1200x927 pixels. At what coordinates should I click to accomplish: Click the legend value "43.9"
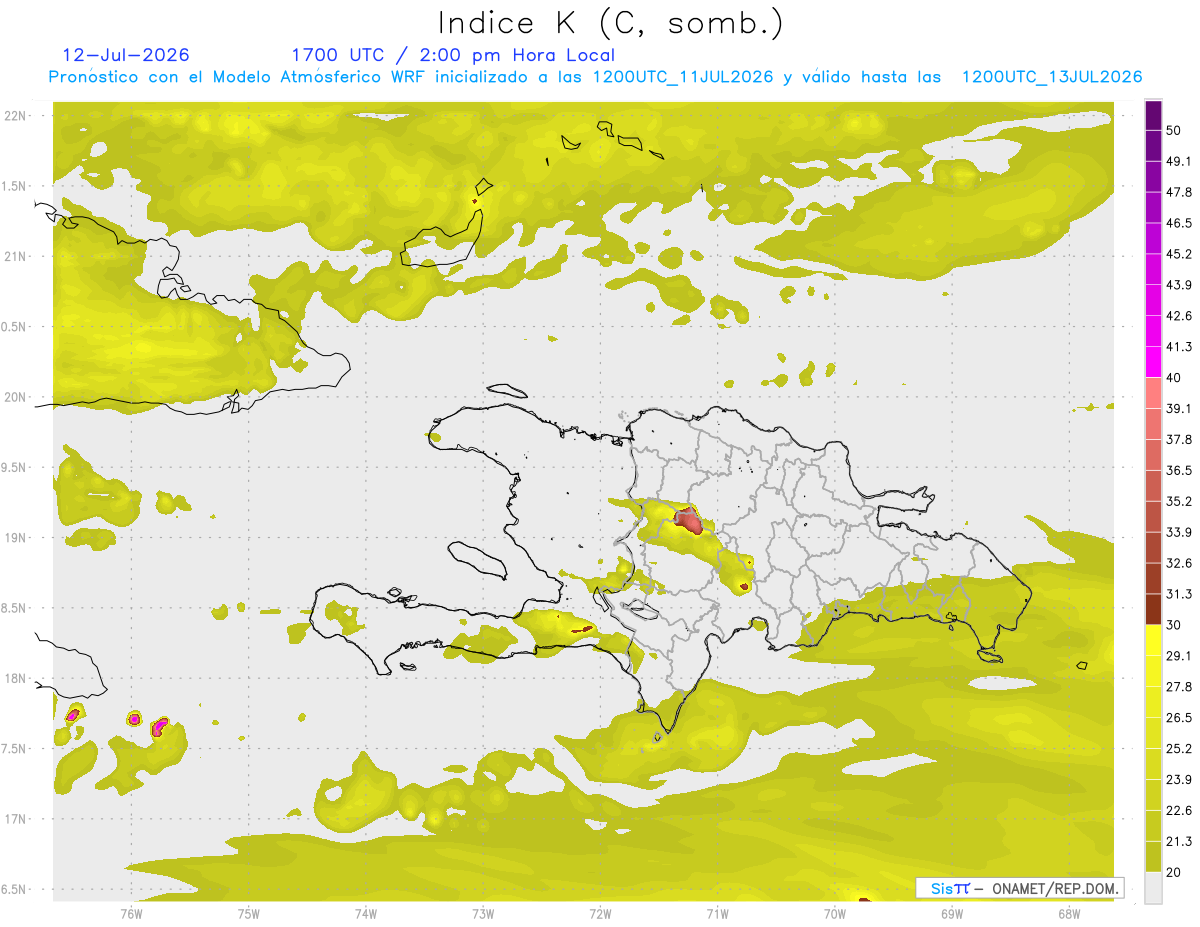1179,285
